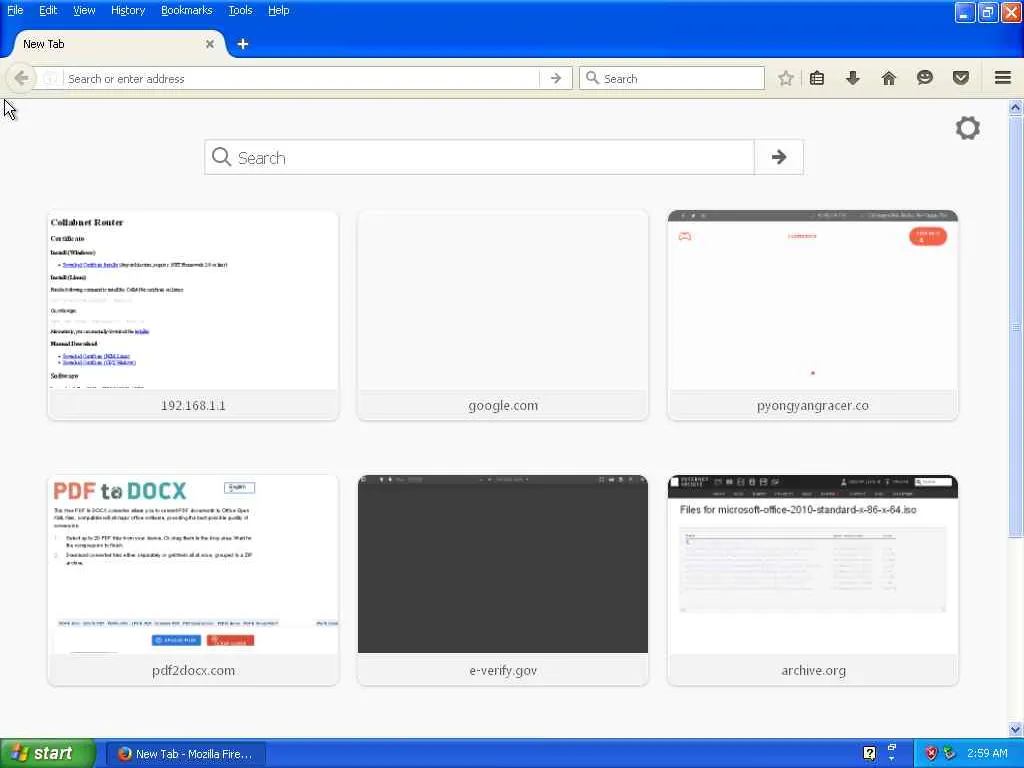Screen dimensions: 1024x768
Task: Click the archive.org tile label
Action: tap(813, 671)
